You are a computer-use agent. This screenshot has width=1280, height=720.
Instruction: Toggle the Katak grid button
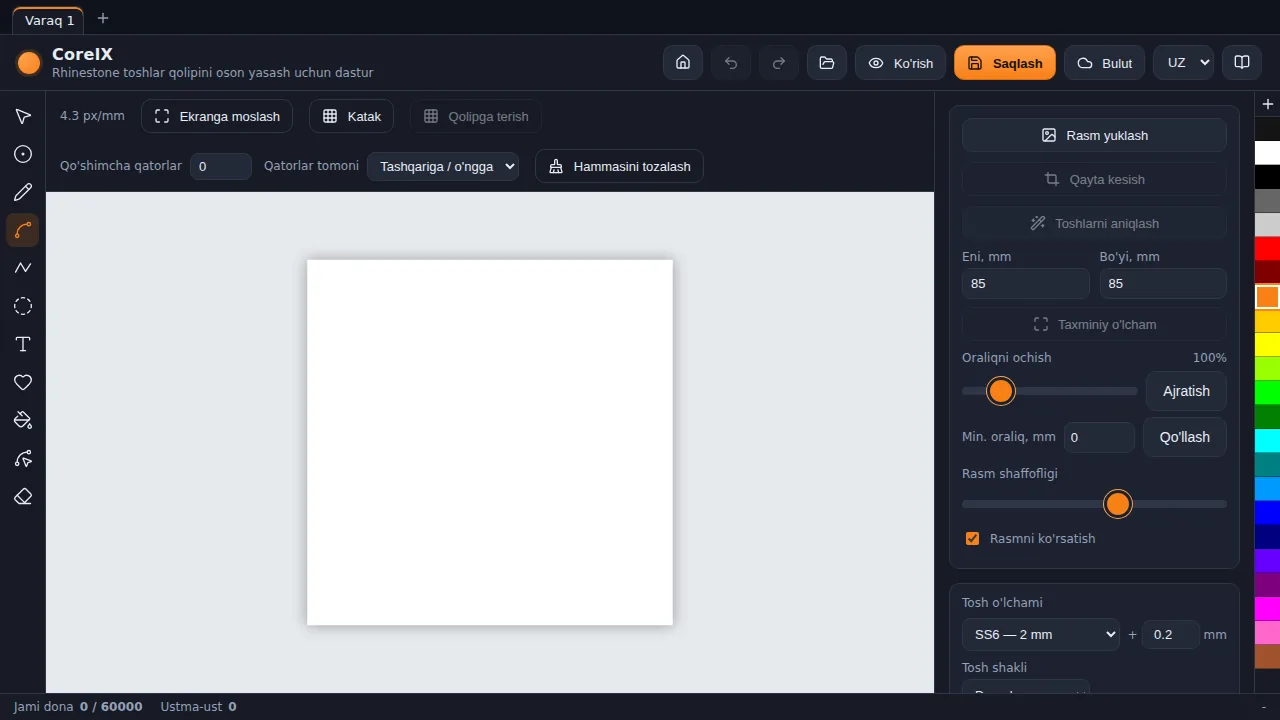(x=352, y=116)
